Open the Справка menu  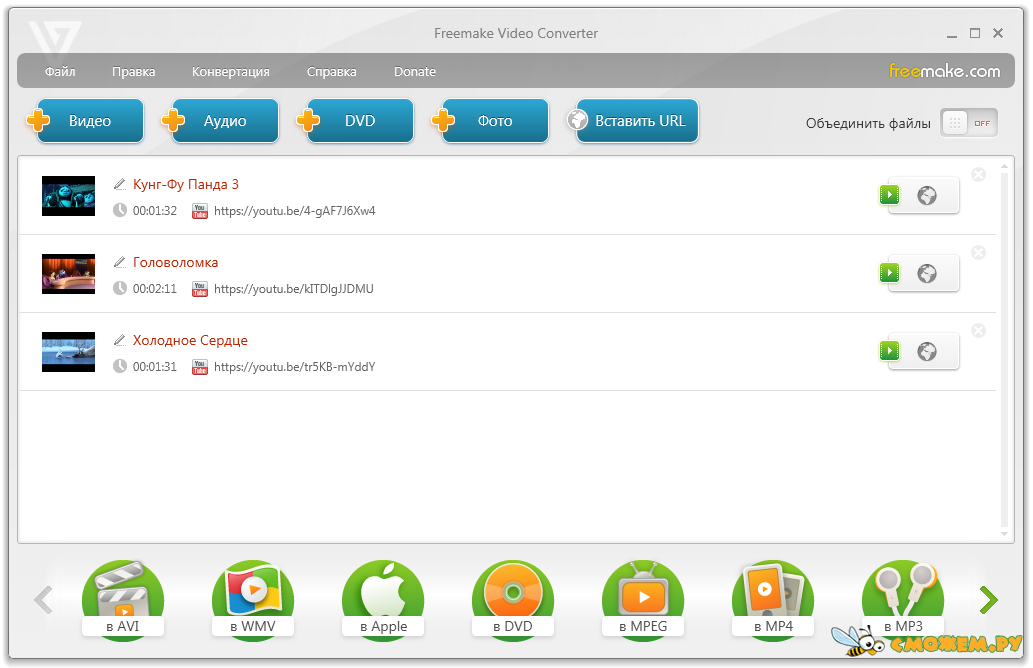331,71
